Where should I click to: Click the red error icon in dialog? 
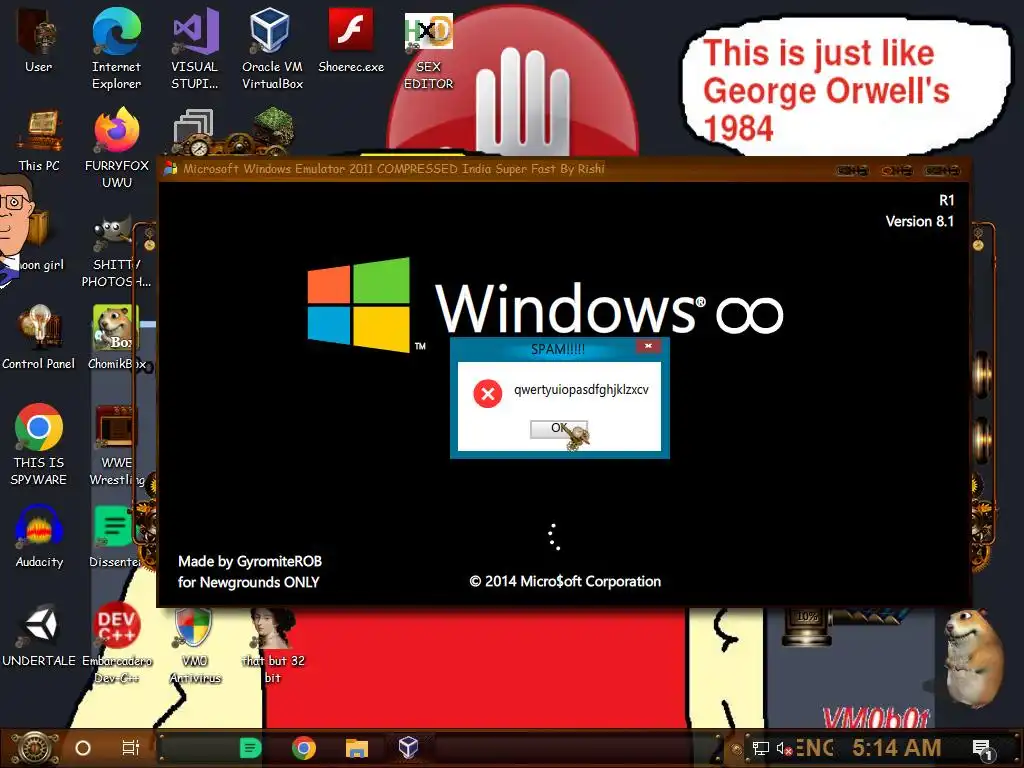coord(487,393)
